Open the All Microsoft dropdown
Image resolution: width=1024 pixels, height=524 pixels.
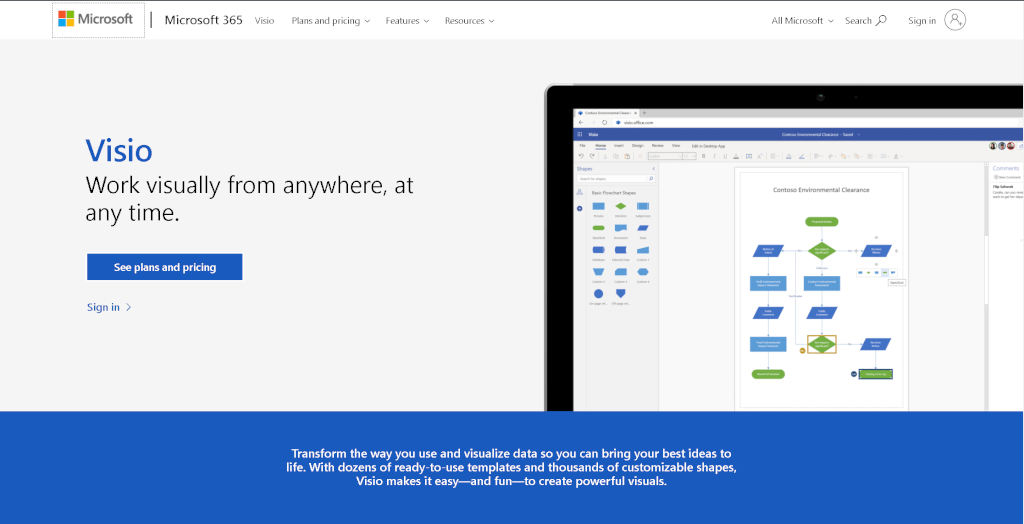tap(803, 21)
